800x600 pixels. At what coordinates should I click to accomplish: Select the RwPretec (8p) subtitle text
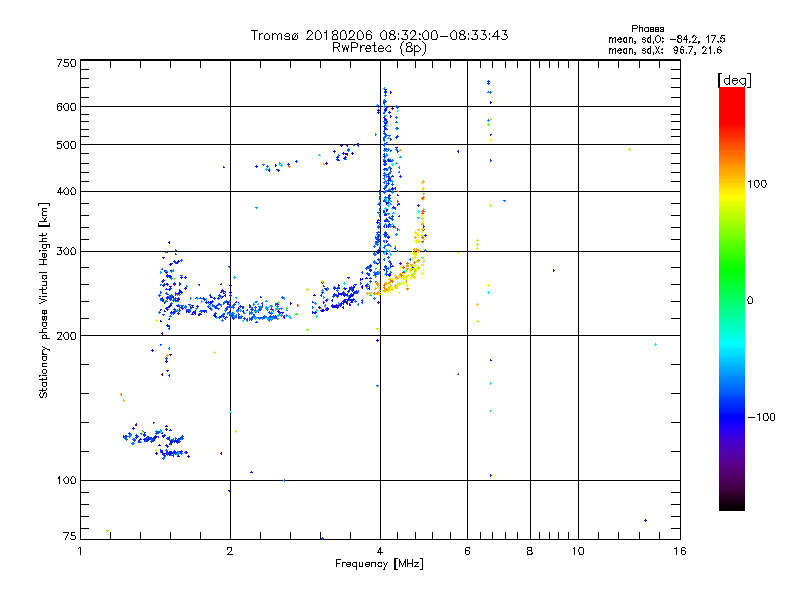[x=379, y=47]
